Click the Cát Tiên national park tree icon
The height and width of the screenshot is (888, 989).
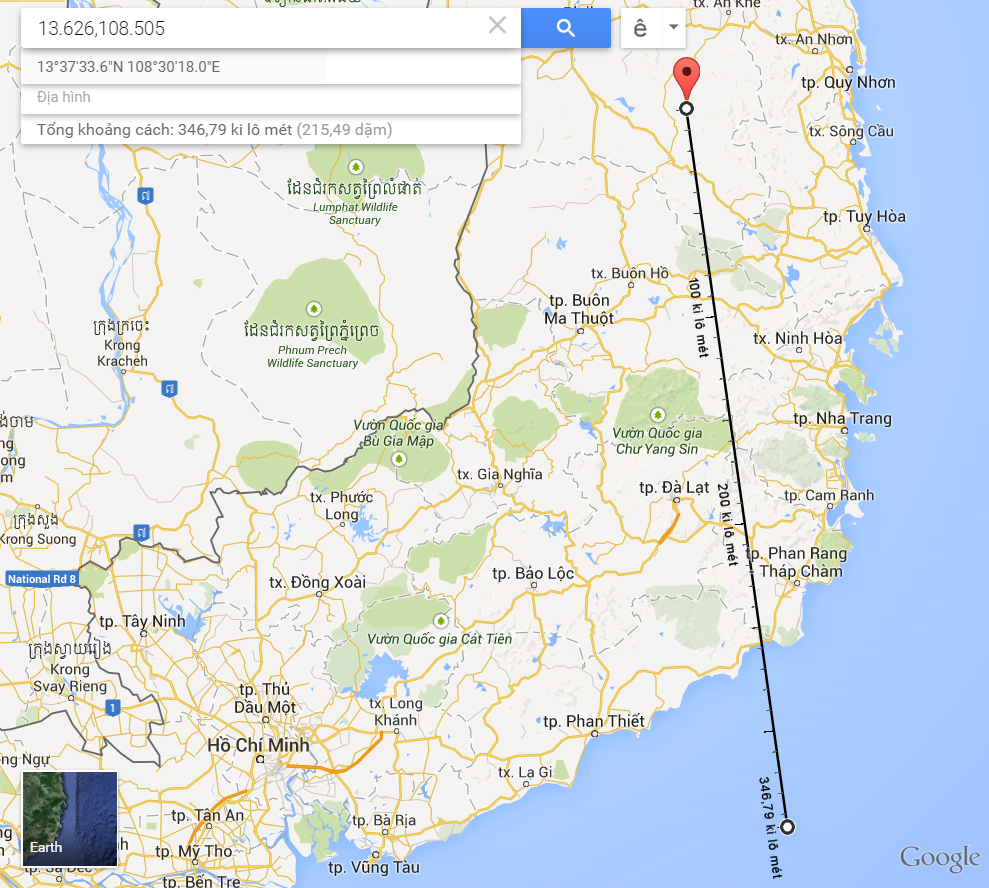click(x=441, y=620)
